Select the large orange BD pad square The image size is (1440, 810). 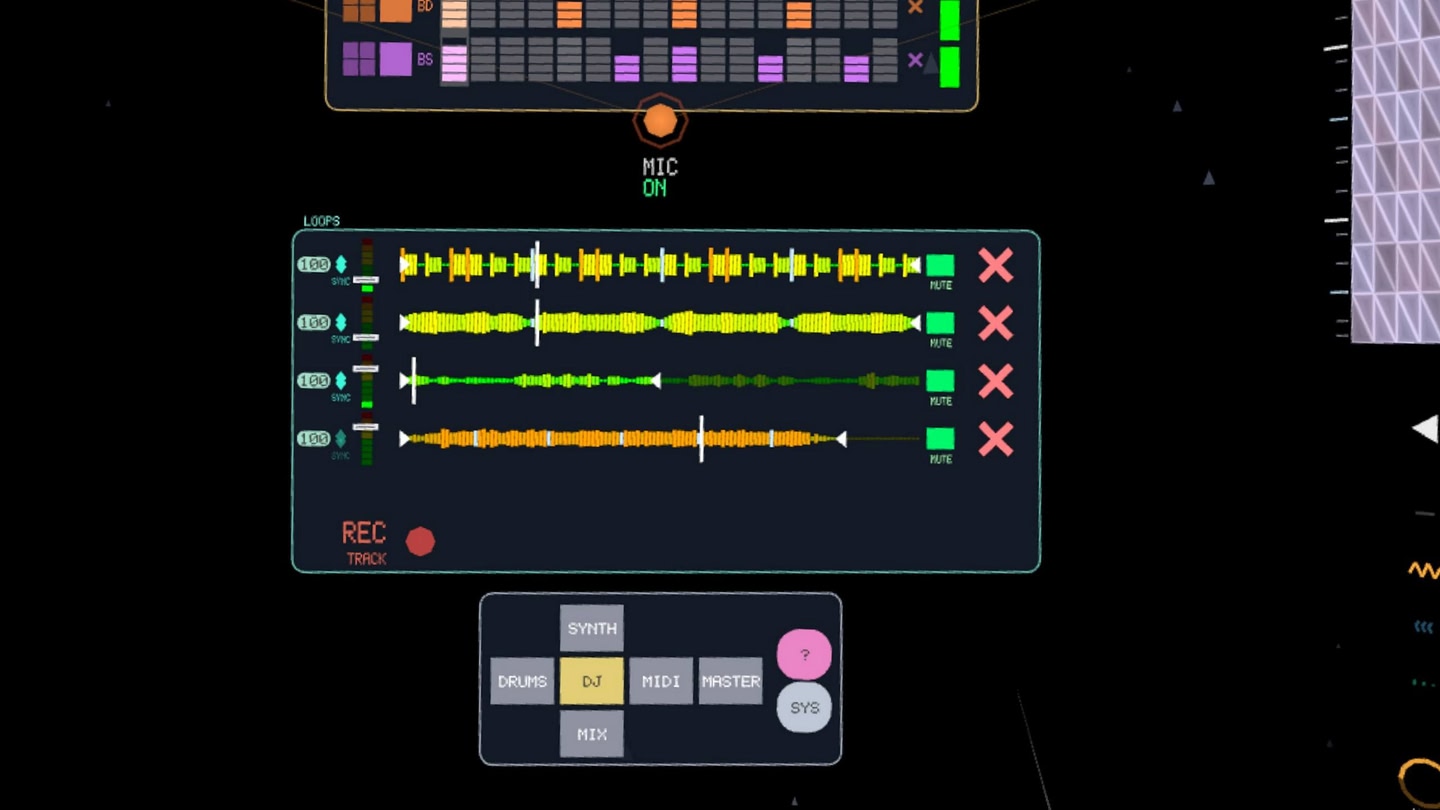coord(395,10)
